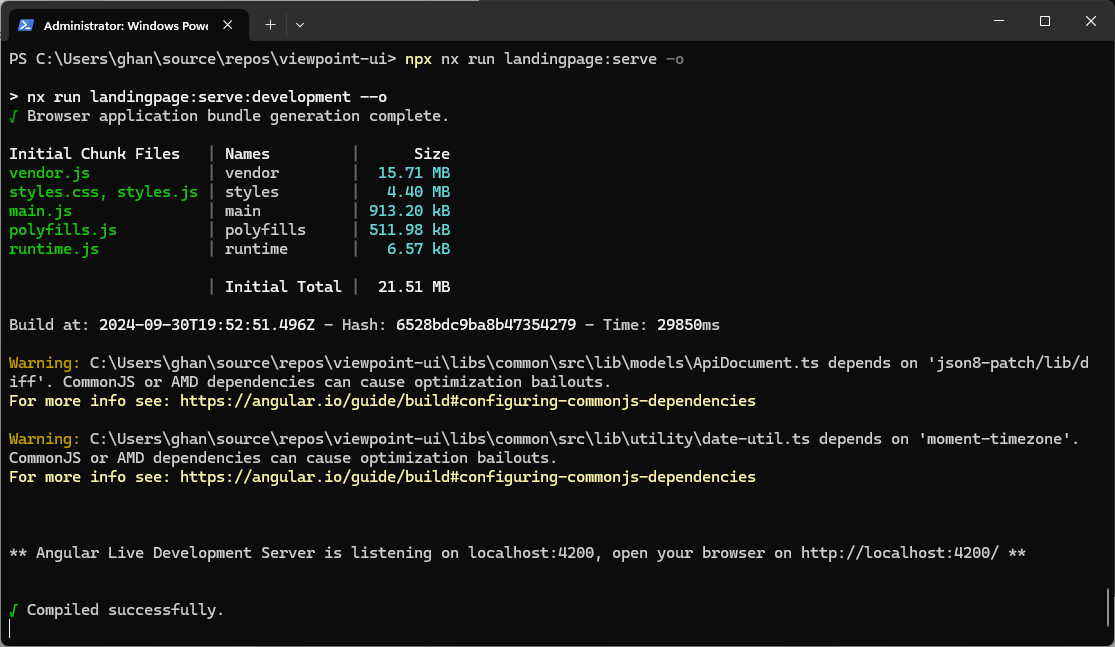Maximize the terminal window
The height and width of the screenshot is (647, 1115).
point(1044,21)
